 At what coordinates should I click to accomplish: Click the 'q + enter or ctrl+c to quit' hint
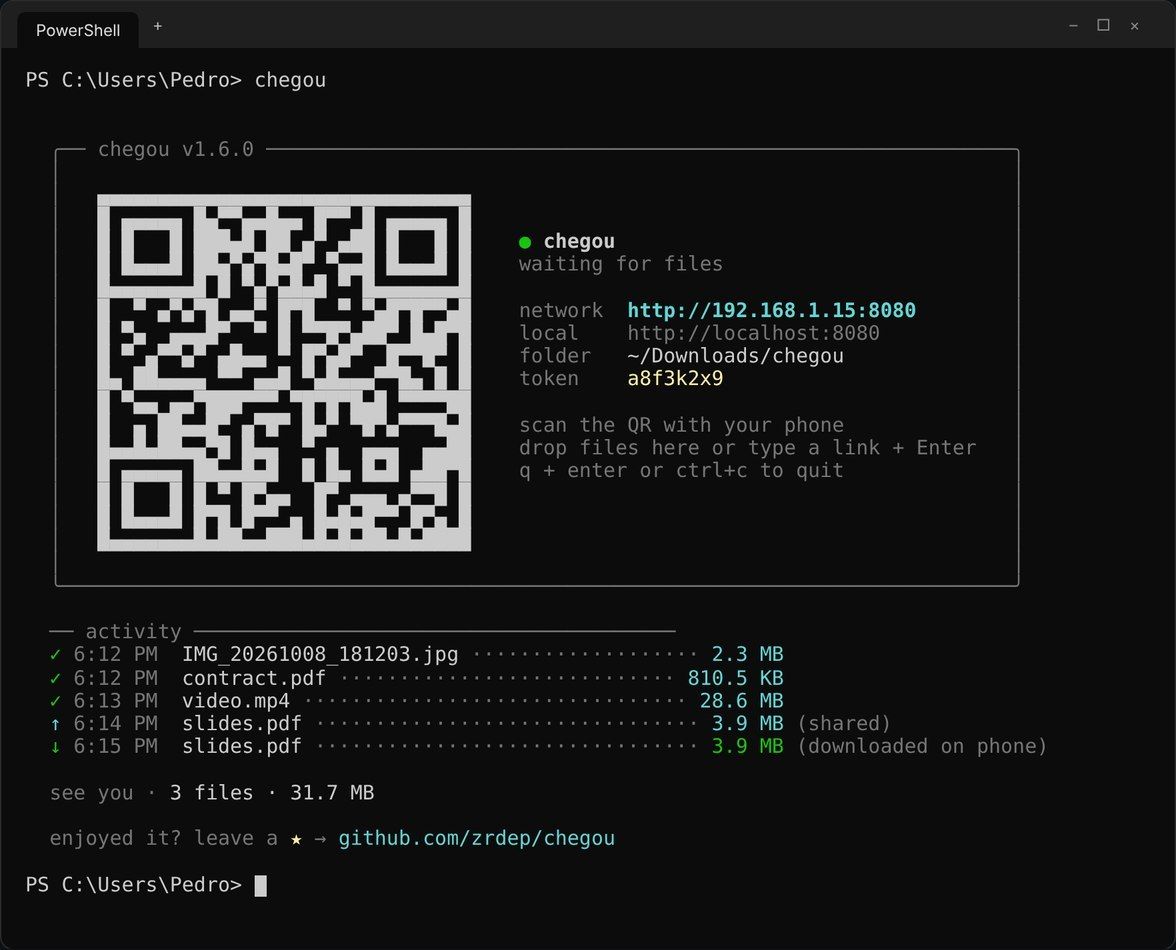(x=681, y=470)
